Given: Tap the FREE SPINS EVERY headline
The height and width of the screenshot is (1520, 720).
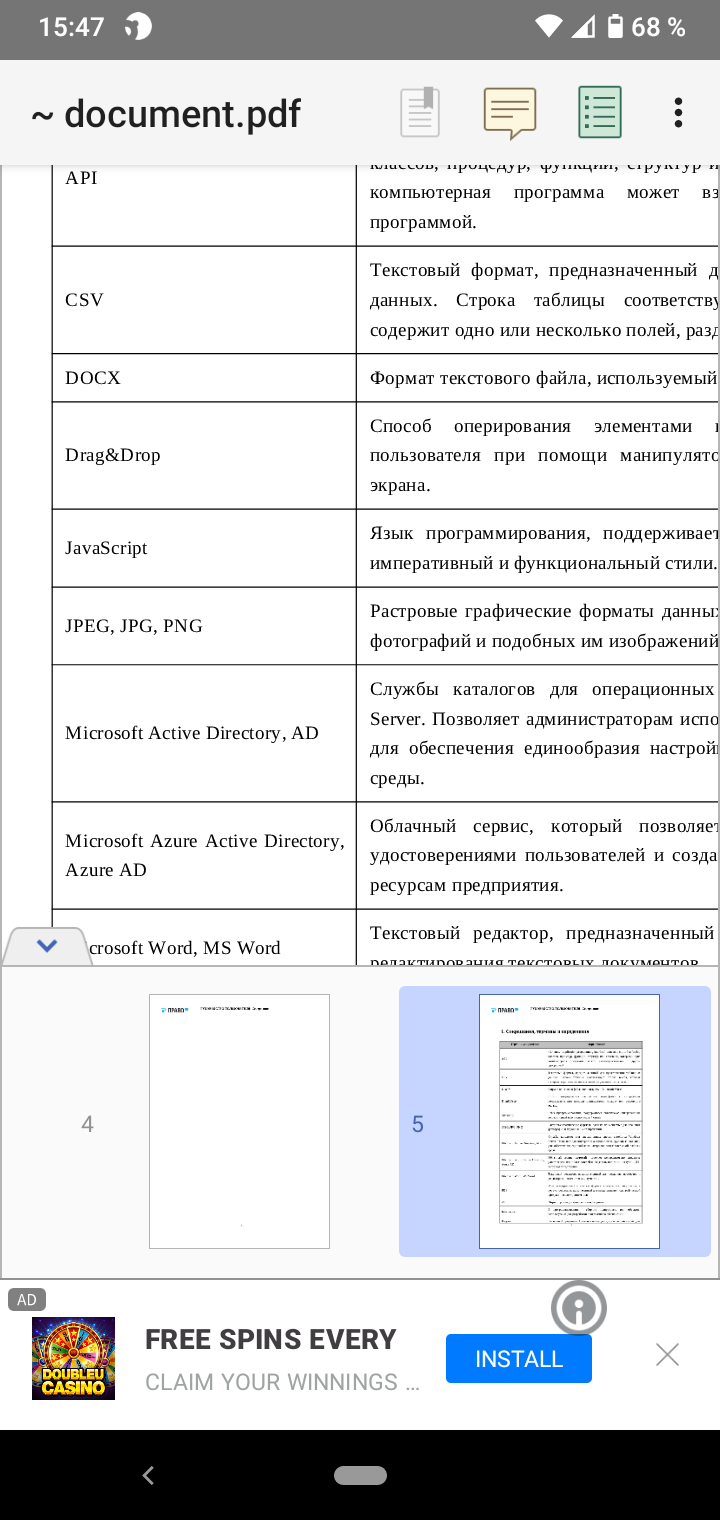Looking at the screenshot, I should [x=271, y=1339].
